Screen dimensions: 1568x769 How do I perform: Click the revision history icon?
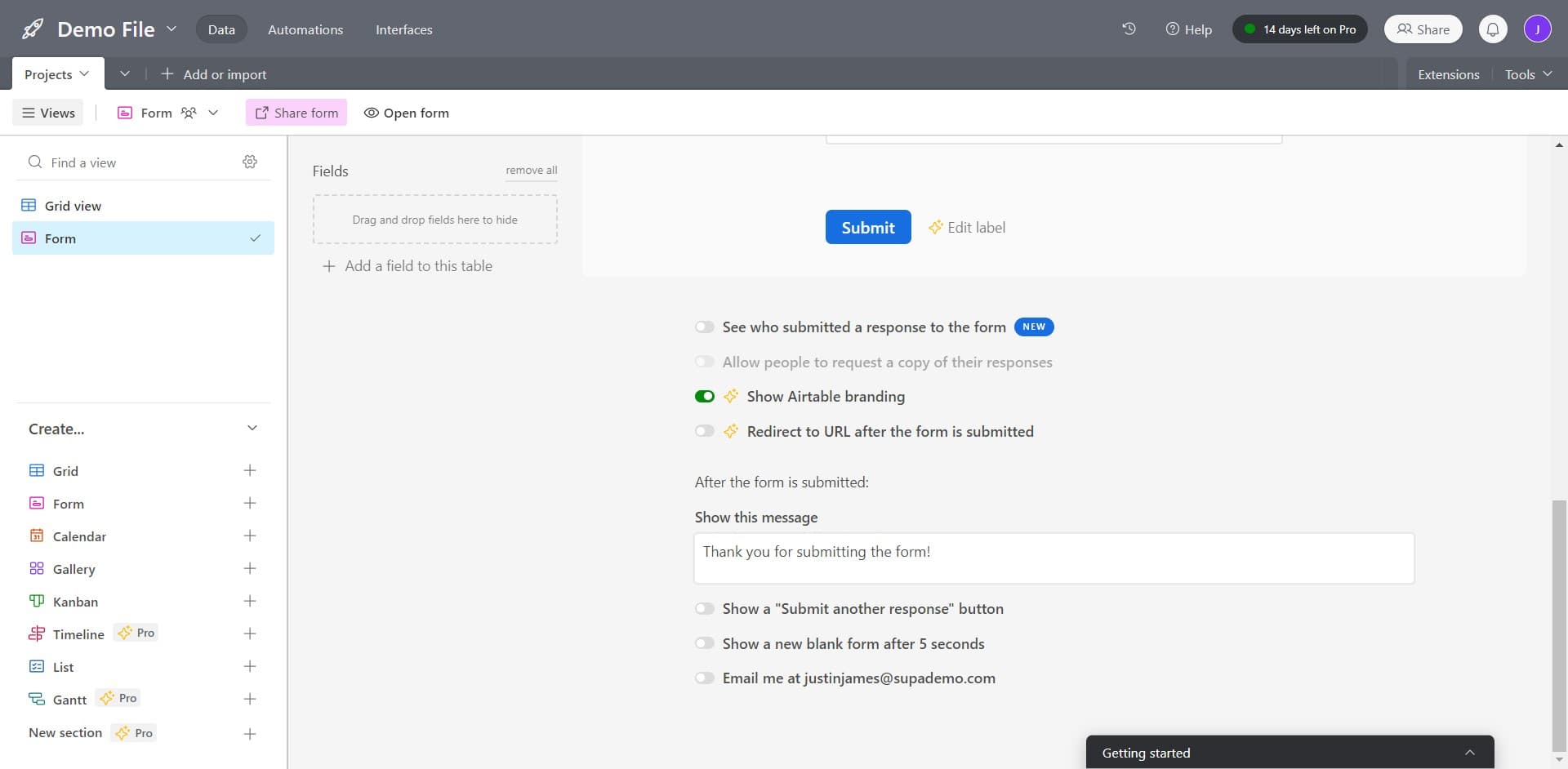click(x=1129, y=29)
